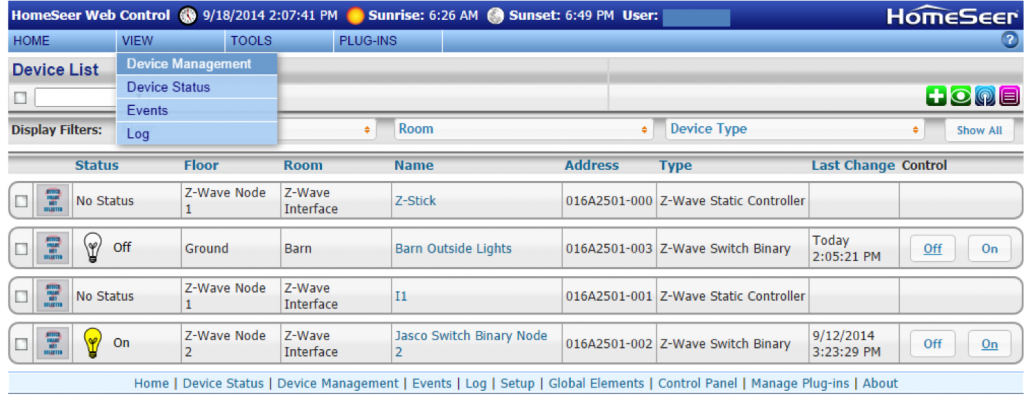Image resolution: width=1024 pixels, height=402 pixels.
Task: Check the I1 row checkbox
Action: coord(21,296)
